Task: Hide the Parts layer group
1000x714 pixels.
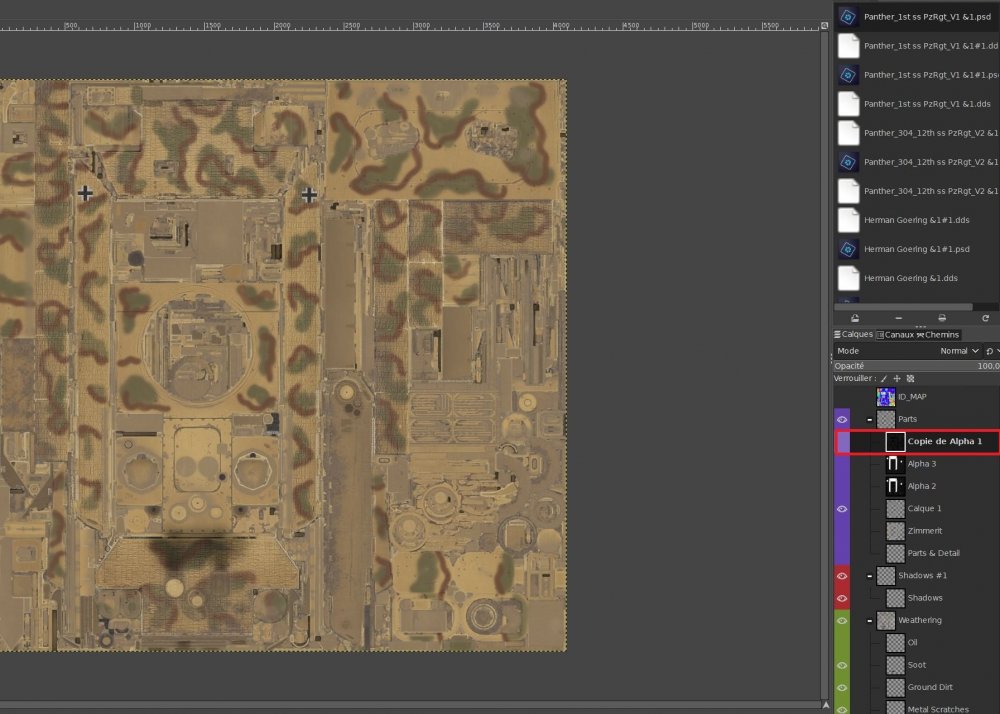Action: pos(842,420)
